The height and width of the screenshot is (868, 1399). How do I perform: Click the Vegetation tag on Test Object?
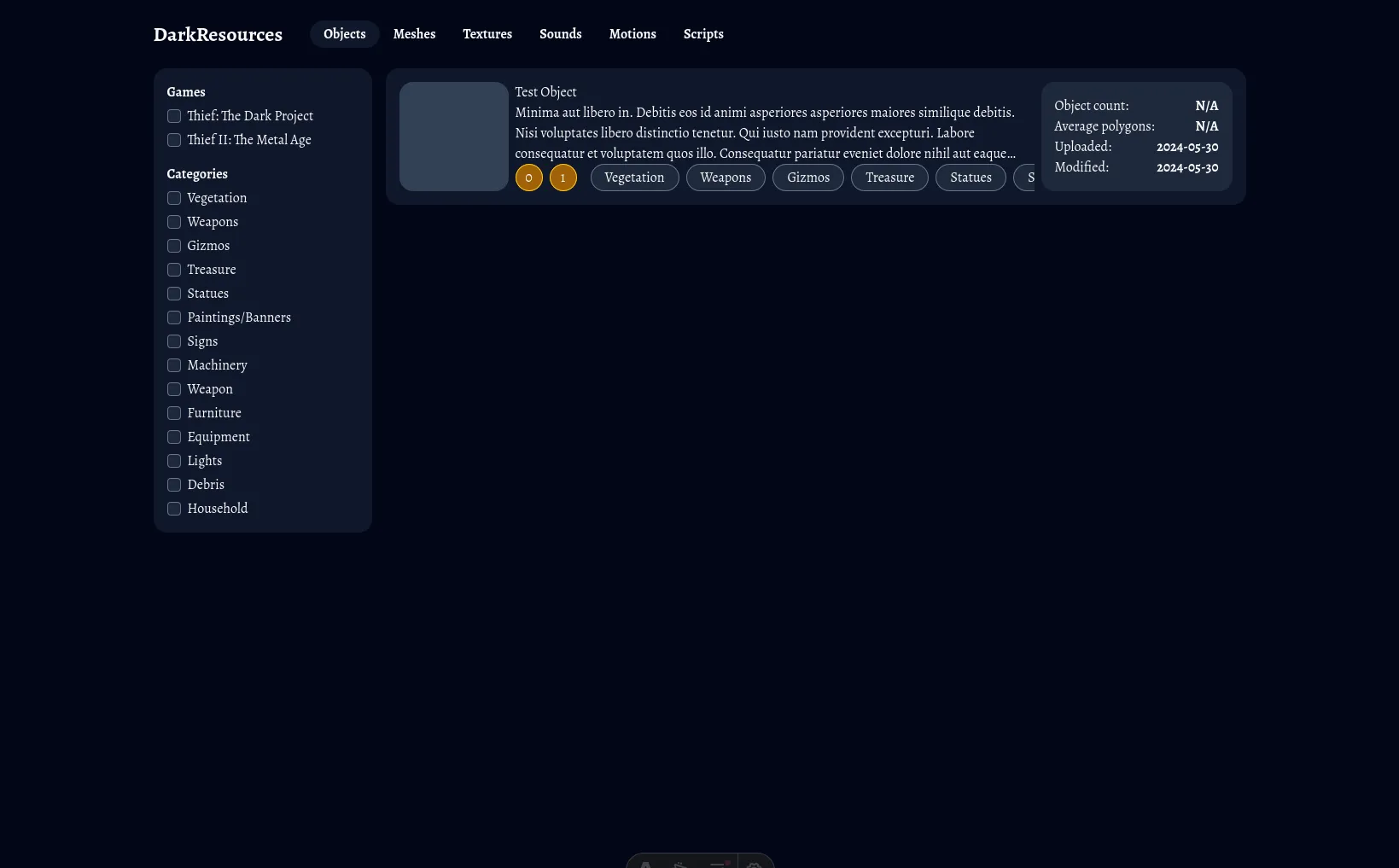[x=634, y=178]
